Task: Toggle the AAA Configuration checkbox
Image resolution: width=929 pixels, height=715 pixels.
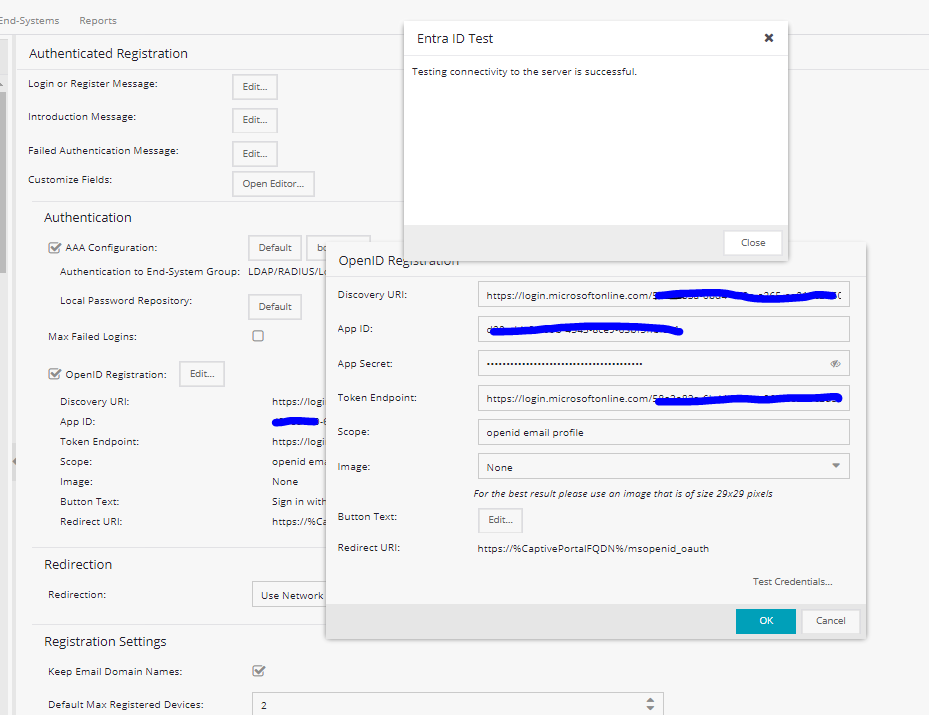Action: (x=55, y=248)
